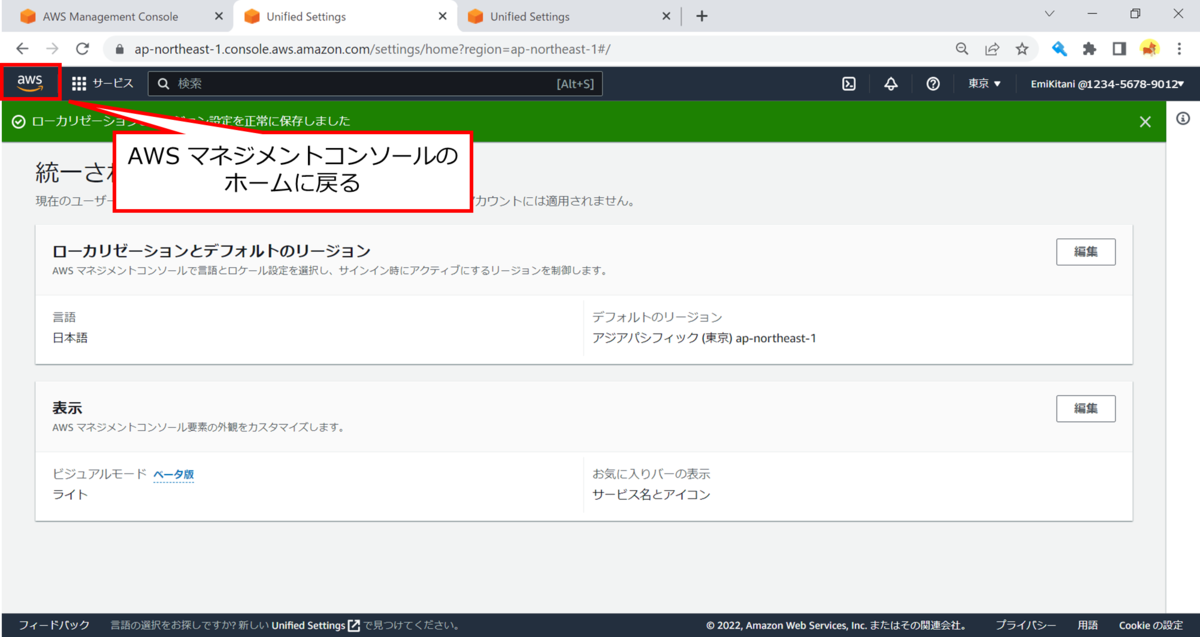Select the 日本語 language value
The height and width of the screenshot is (637, 1200).
70,338
